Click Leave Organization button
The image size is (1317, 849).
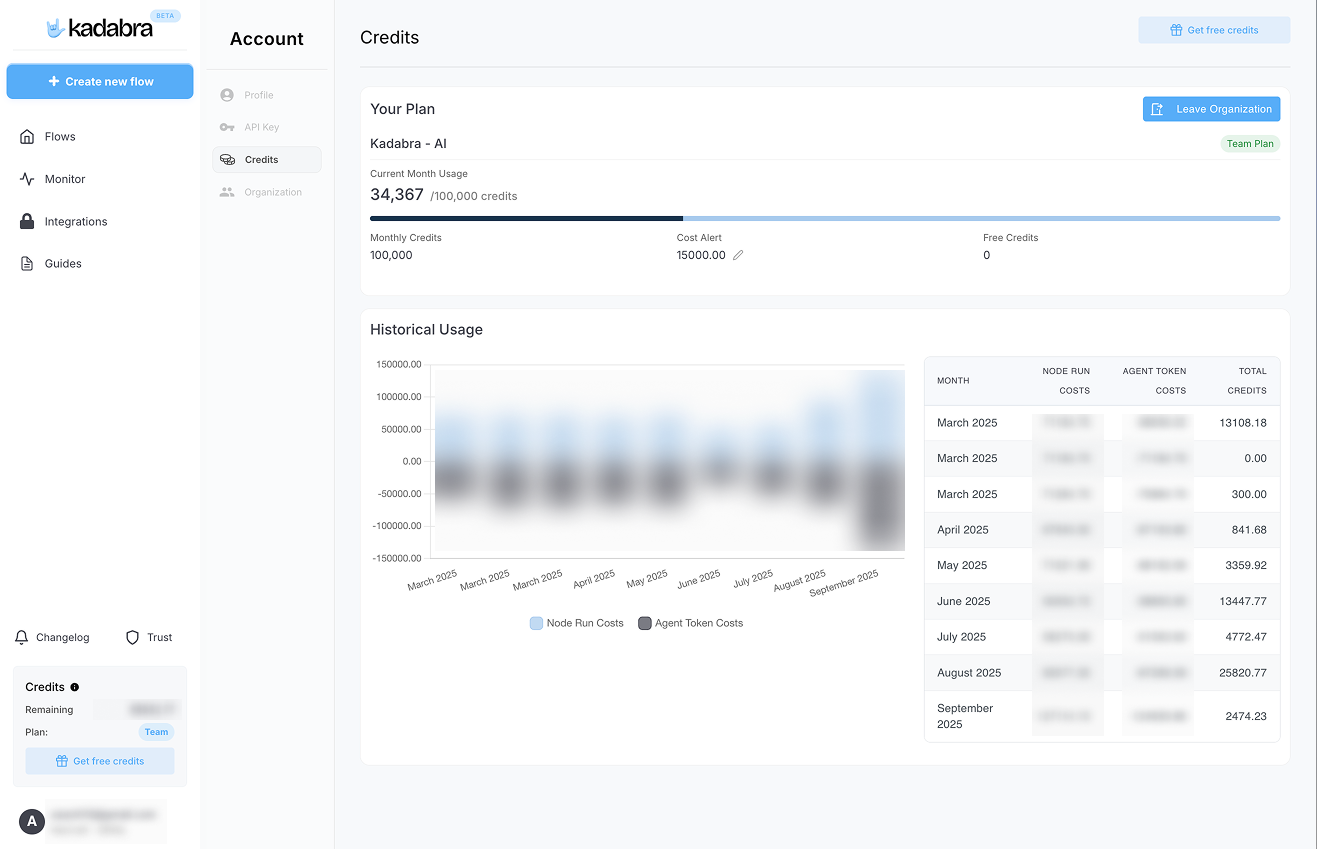pos(1211,109)
